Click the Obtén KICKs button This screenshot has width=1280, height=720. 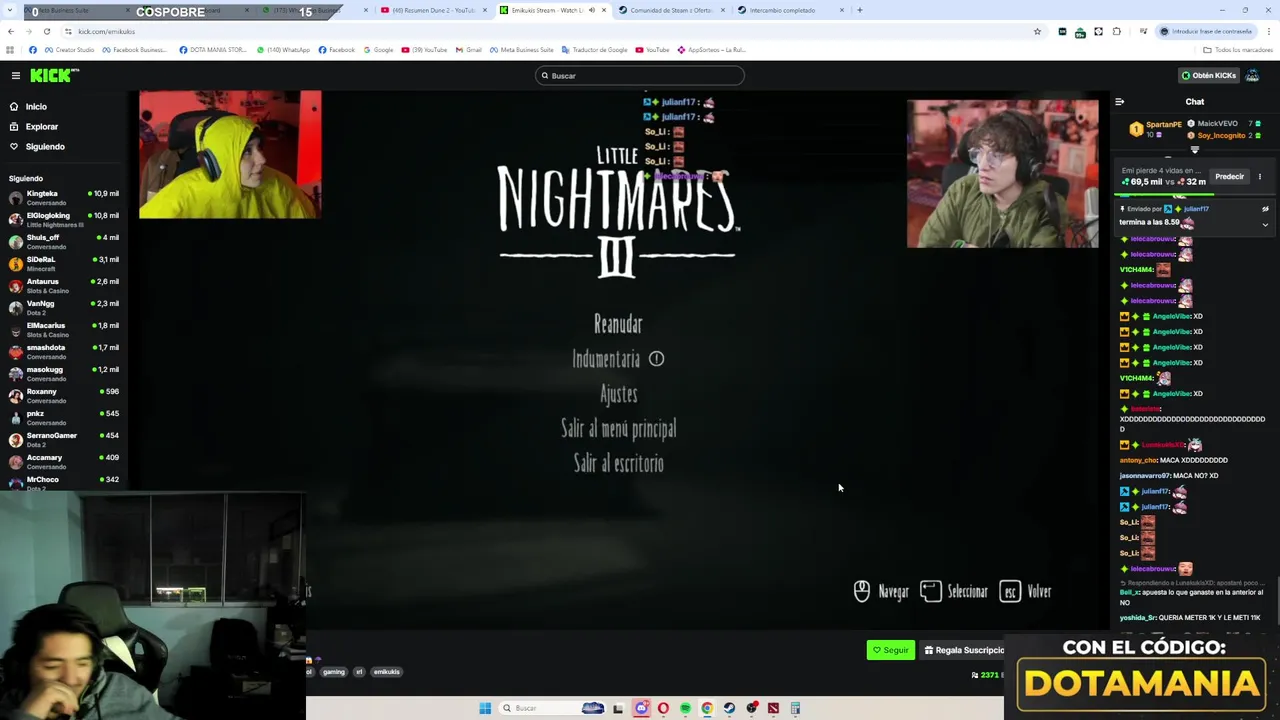tap(1208, 75)
